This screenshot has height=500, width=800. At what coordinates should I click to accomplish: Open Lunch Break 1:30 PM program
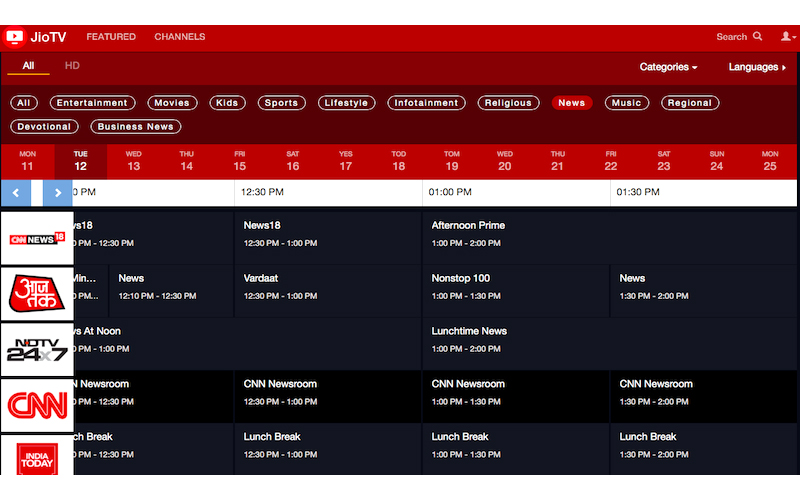[x=704, y=449]
